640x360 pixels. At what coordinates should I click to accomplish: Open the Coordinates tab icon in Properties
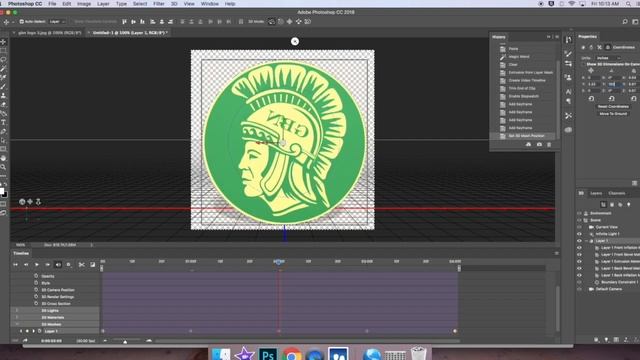pos(608,47)
